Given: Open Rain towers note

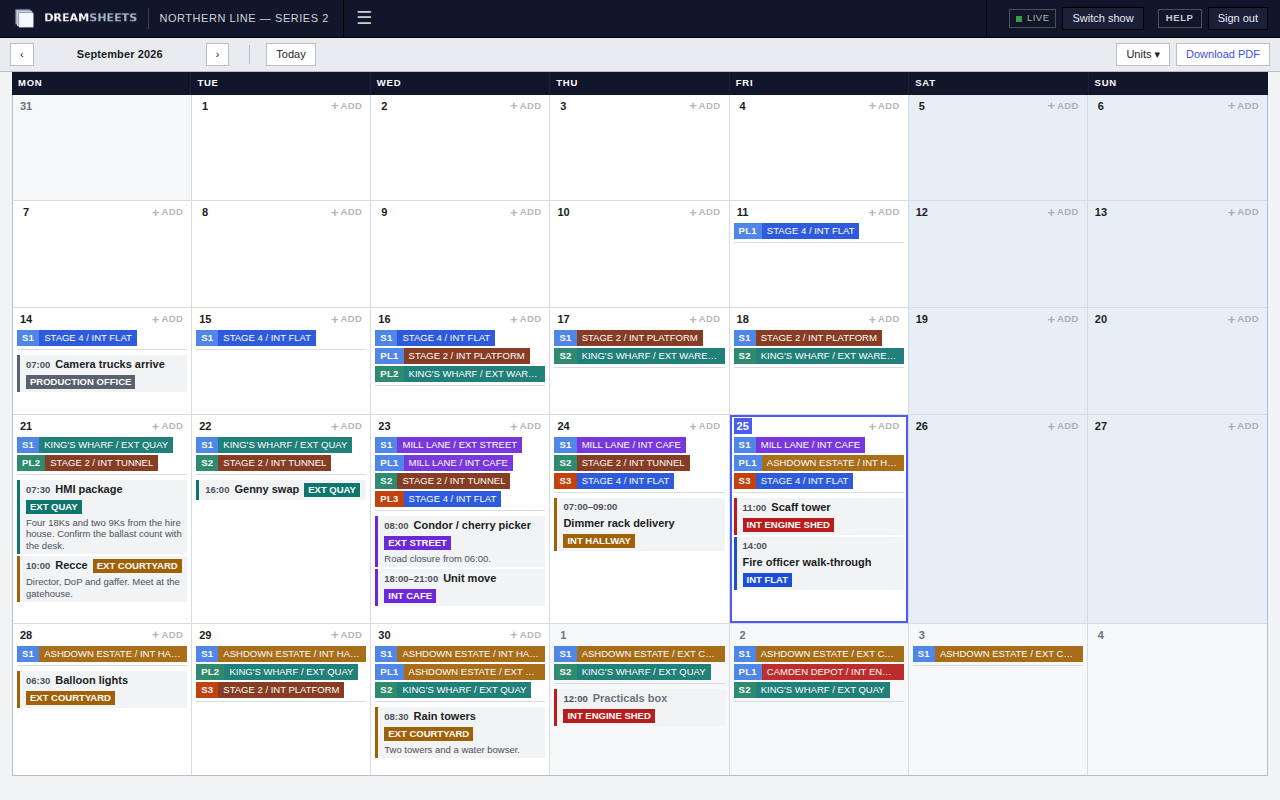Looking at the screenshot, I should (460, 732).
